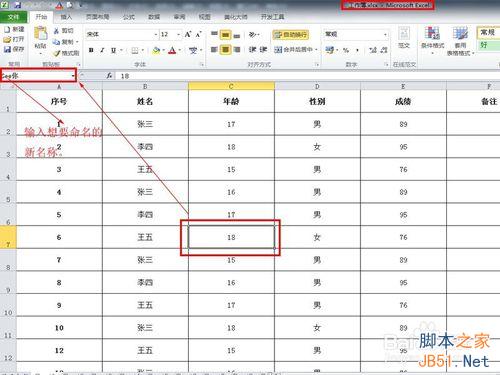Open the name box dropdown arrow

(73, 76)
